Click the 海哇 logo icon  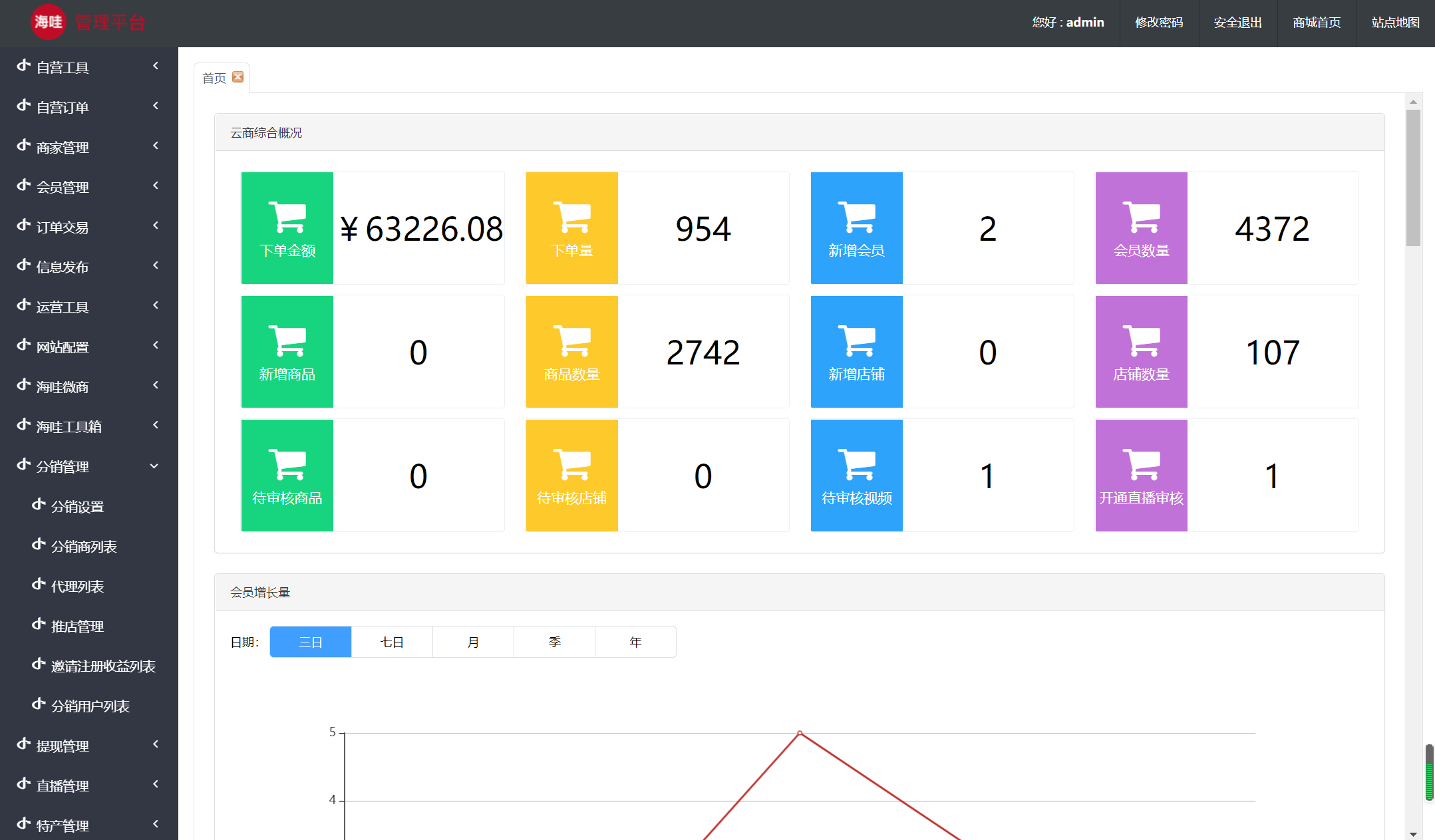point(48,22)
